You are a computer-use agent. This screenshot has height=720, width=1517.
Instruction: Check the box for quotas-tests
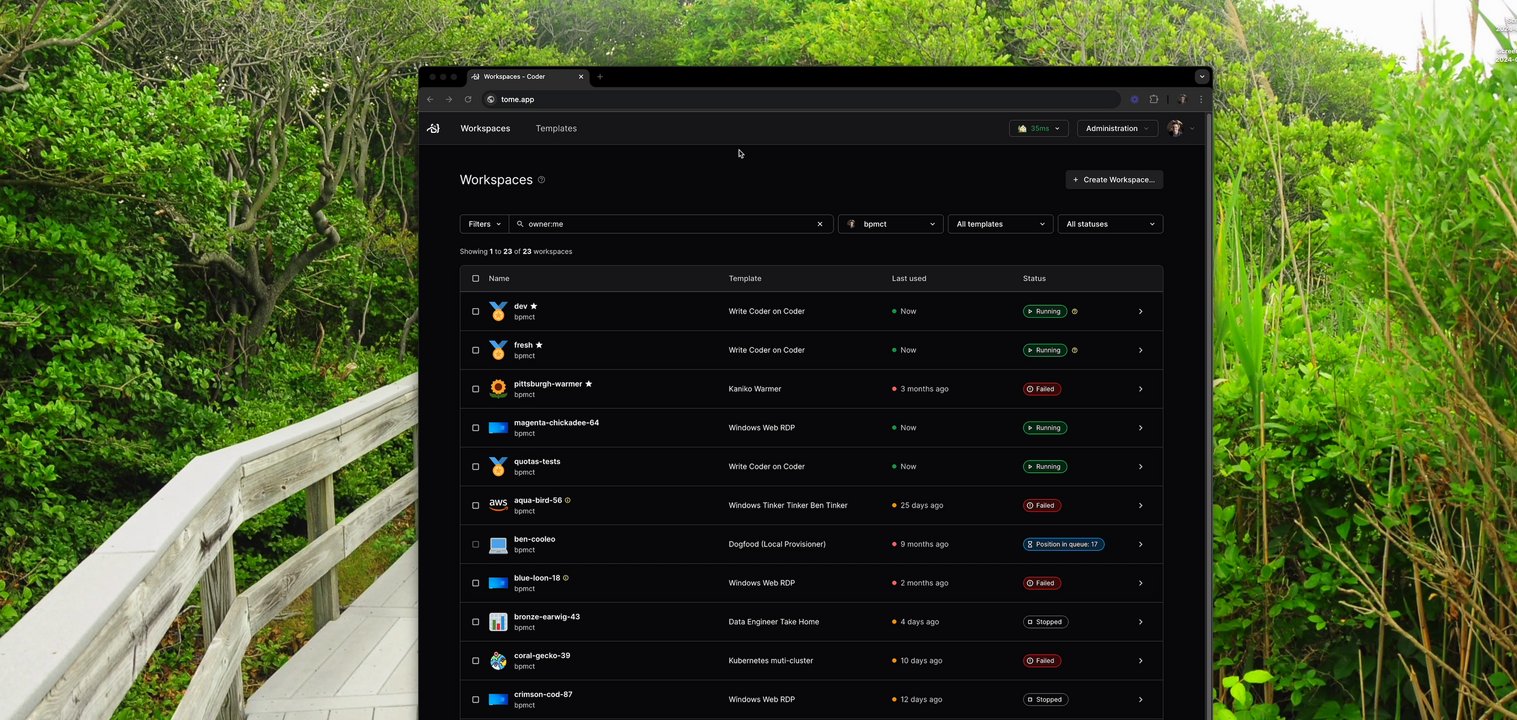pos(475,467)
